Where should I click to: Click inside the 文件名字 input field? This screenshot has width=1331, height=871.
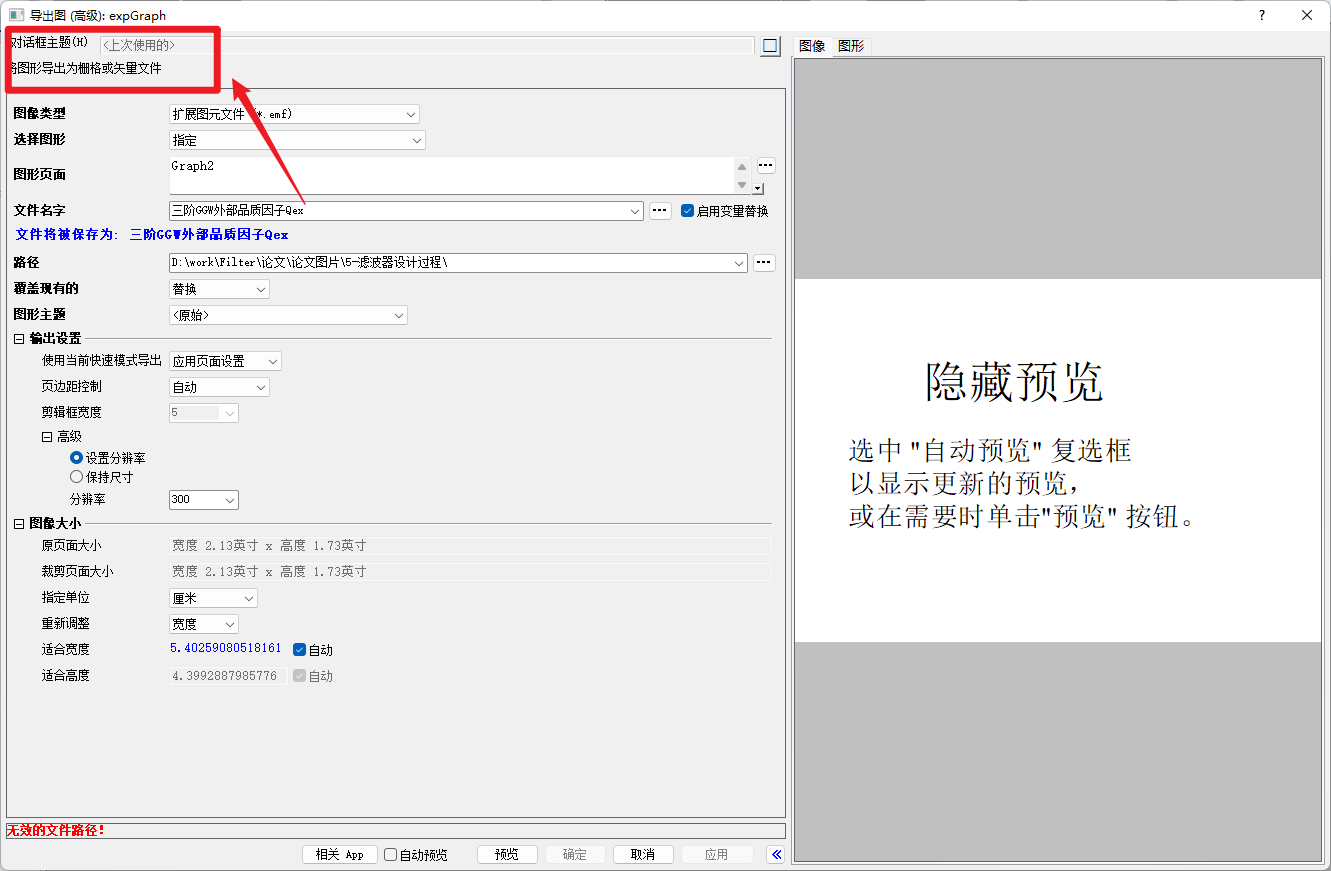pos(400,210)
